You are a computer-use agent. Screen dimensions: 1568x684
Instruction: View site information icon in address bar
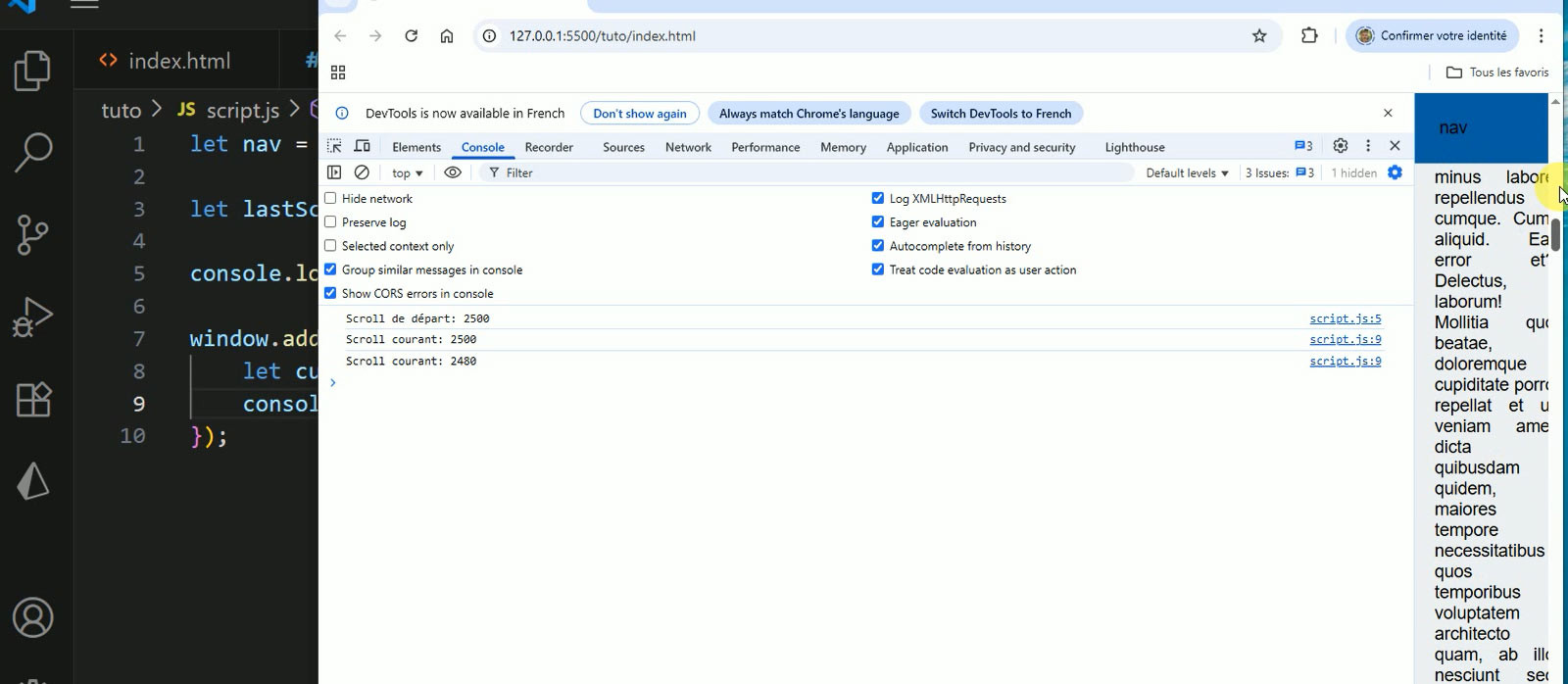(489, 36)
